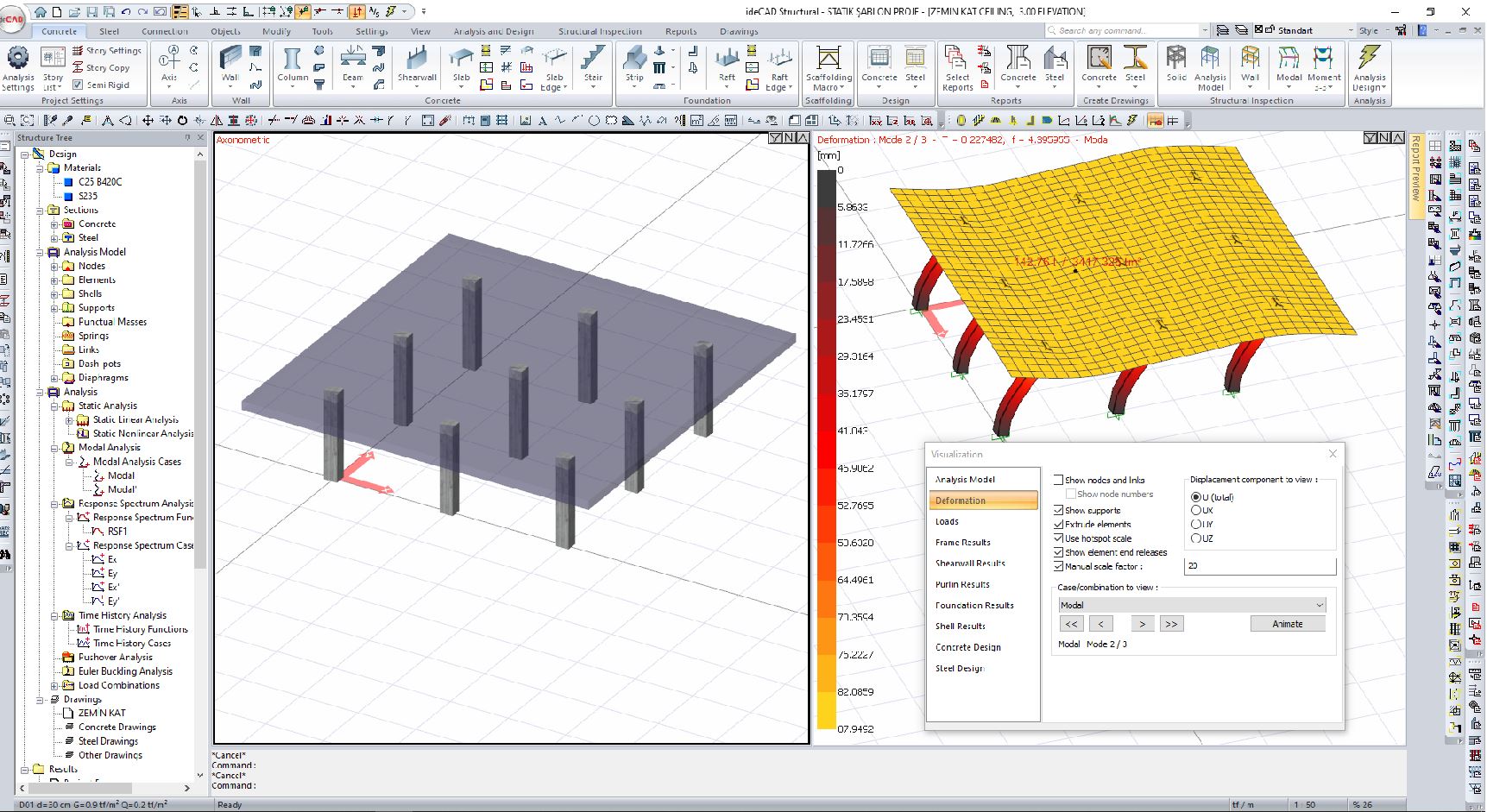Click the Animate button
Screen dimensions: 1487x812
click(1287, 623)
